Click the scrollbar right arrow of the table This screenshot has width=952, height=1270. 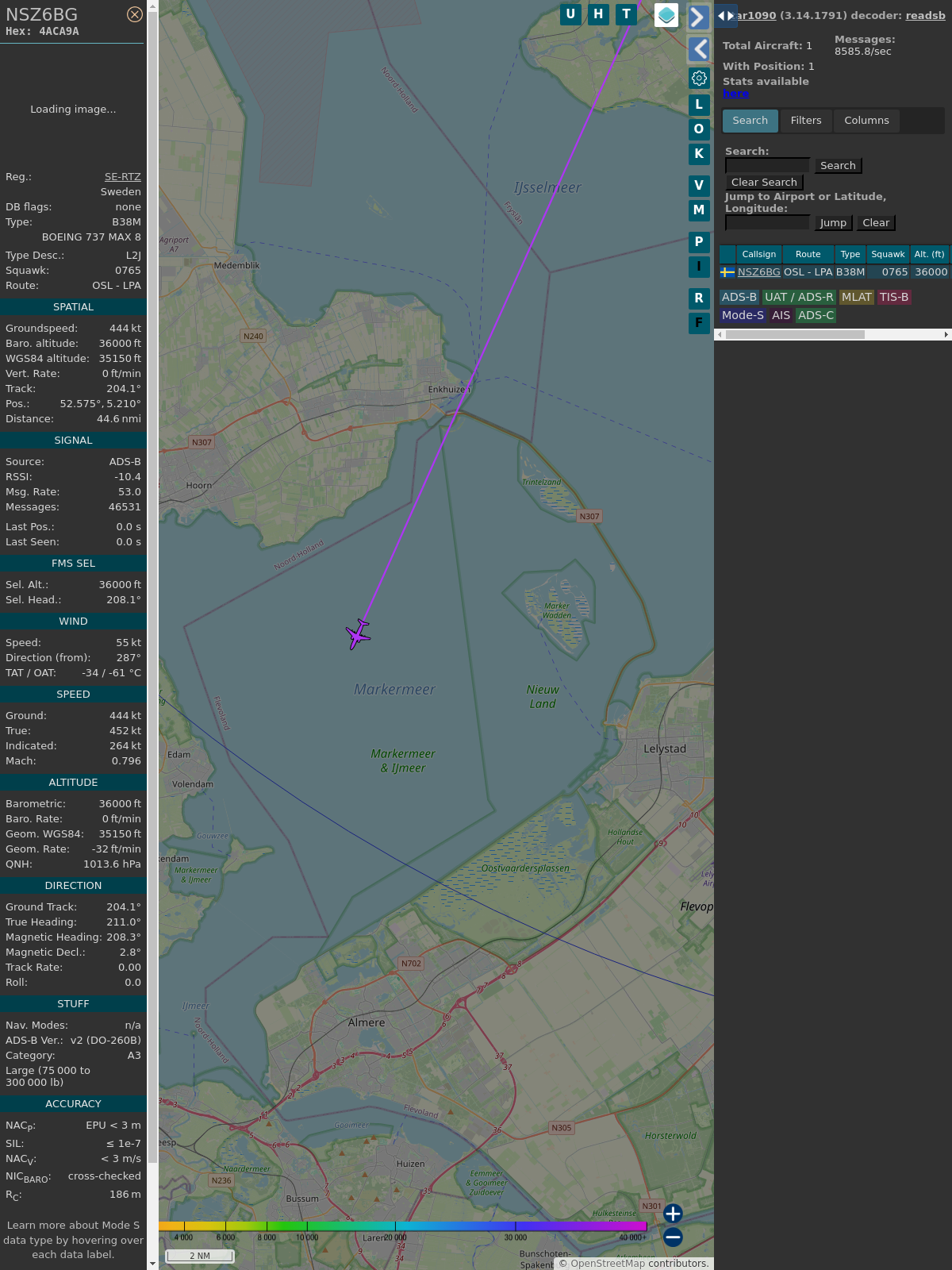(946, 335)
